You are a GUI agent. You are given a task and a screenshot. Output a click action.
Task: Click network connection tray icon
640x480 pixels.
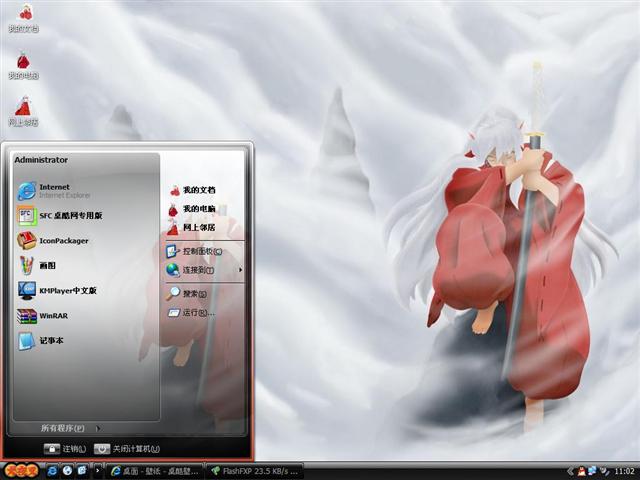coord(592,471)
